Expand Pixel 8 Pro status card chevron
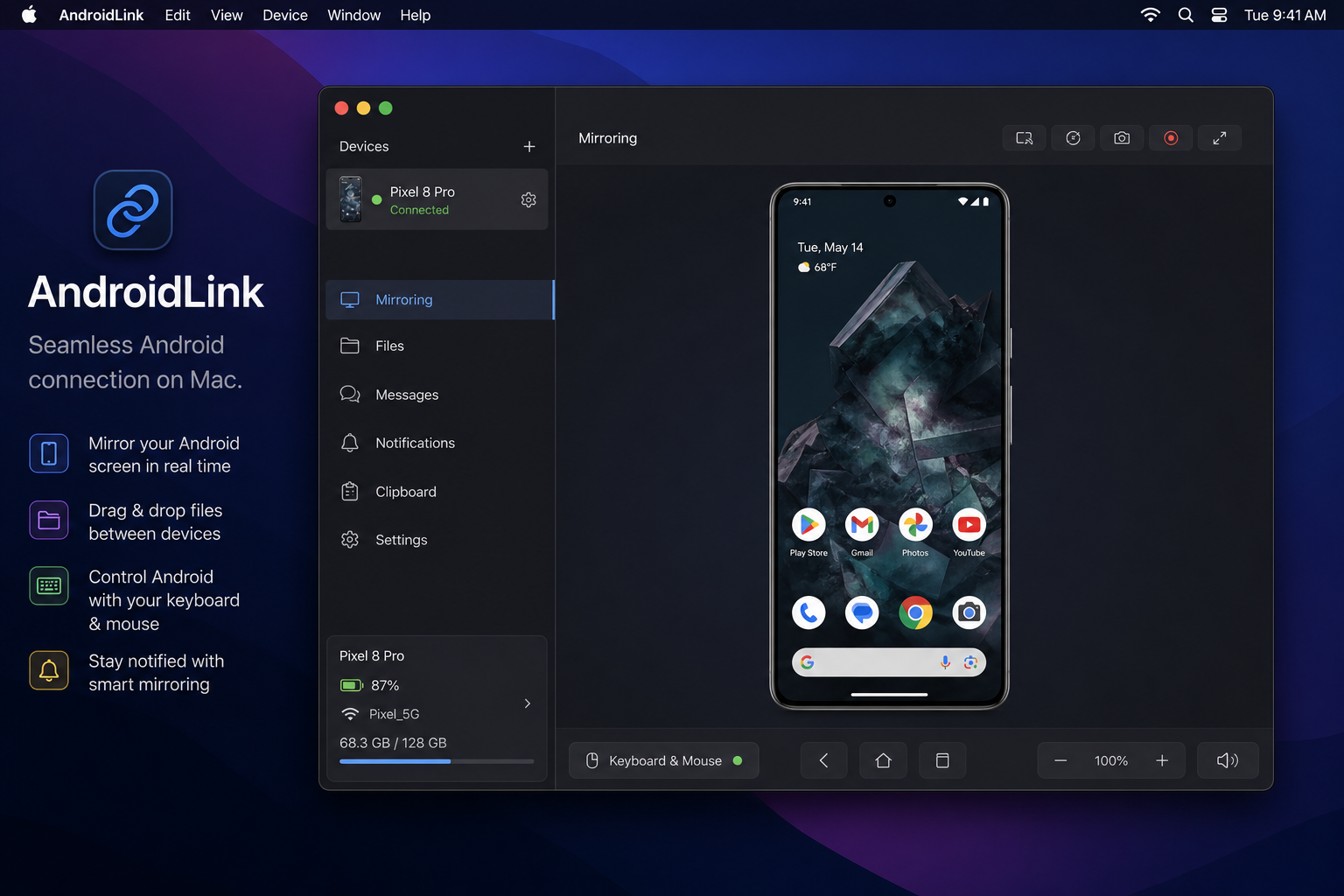1344x896 pixels. [527, 703]
